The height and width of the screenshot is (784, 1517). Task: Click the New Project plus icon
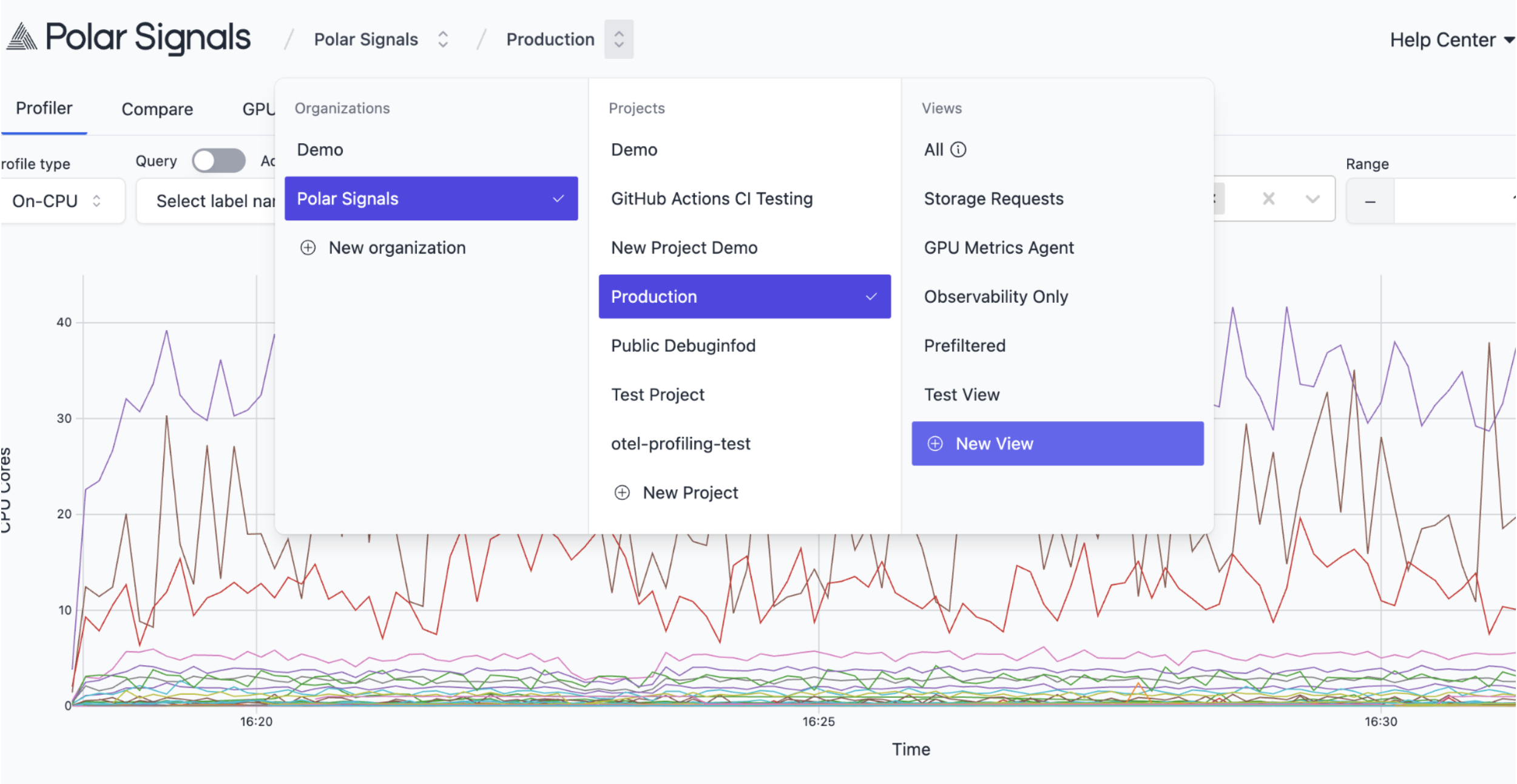pyautogui.click(x=622, y=493)
